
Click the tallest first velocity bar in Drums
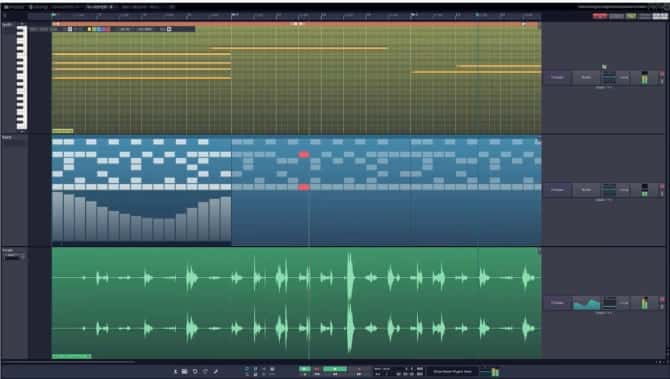click(57, 216)
